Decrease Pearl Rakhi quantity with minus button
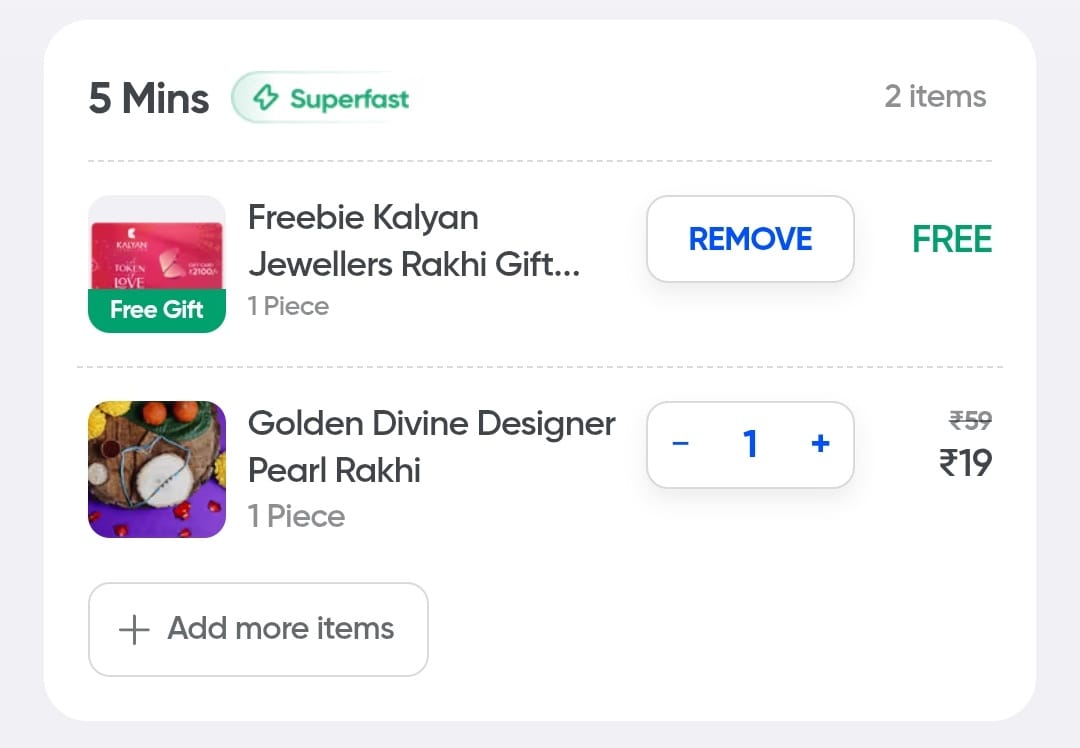 click(681, 444)
